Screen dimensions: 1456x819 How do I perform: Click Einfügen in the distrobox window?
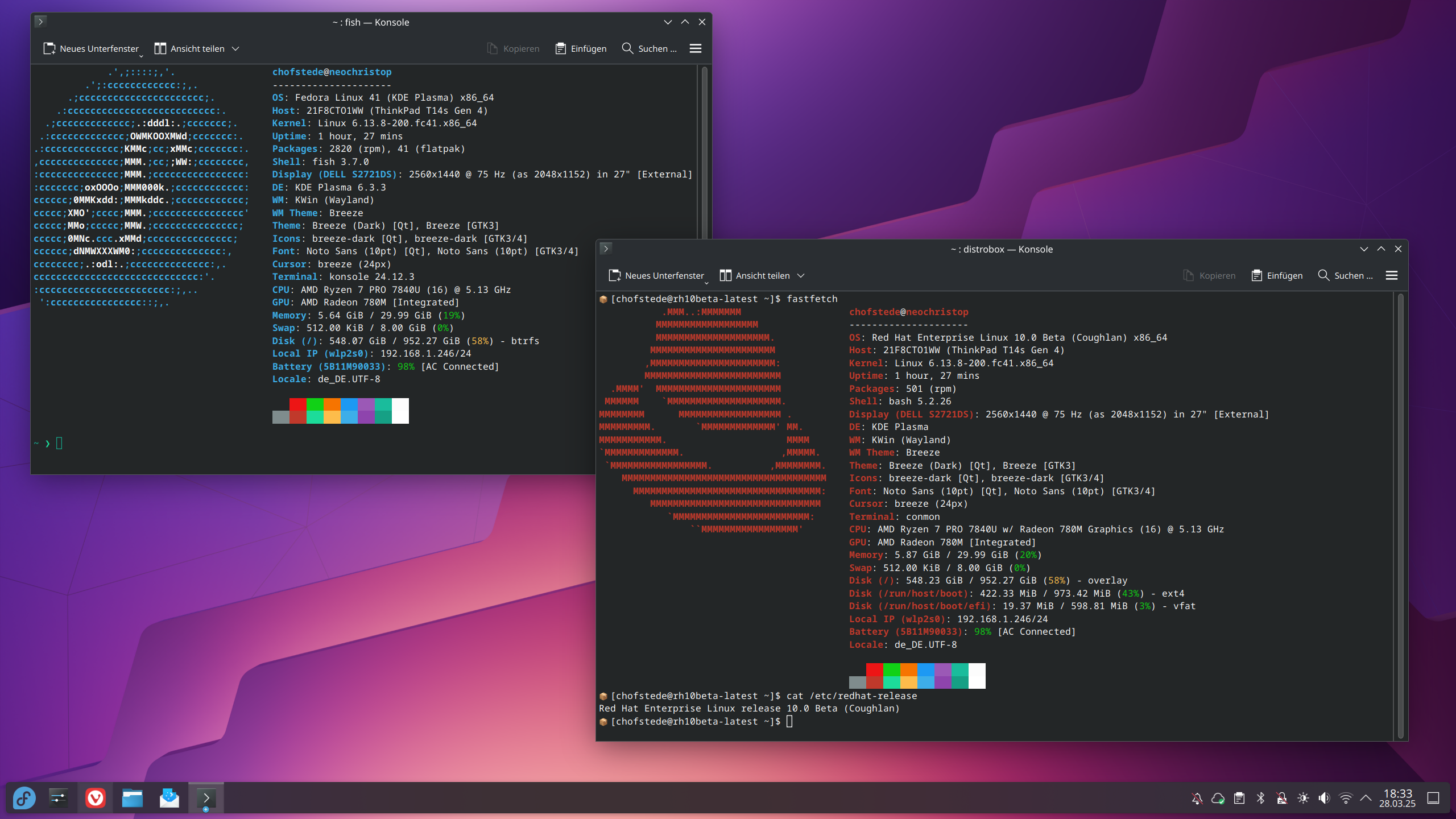1277,275
